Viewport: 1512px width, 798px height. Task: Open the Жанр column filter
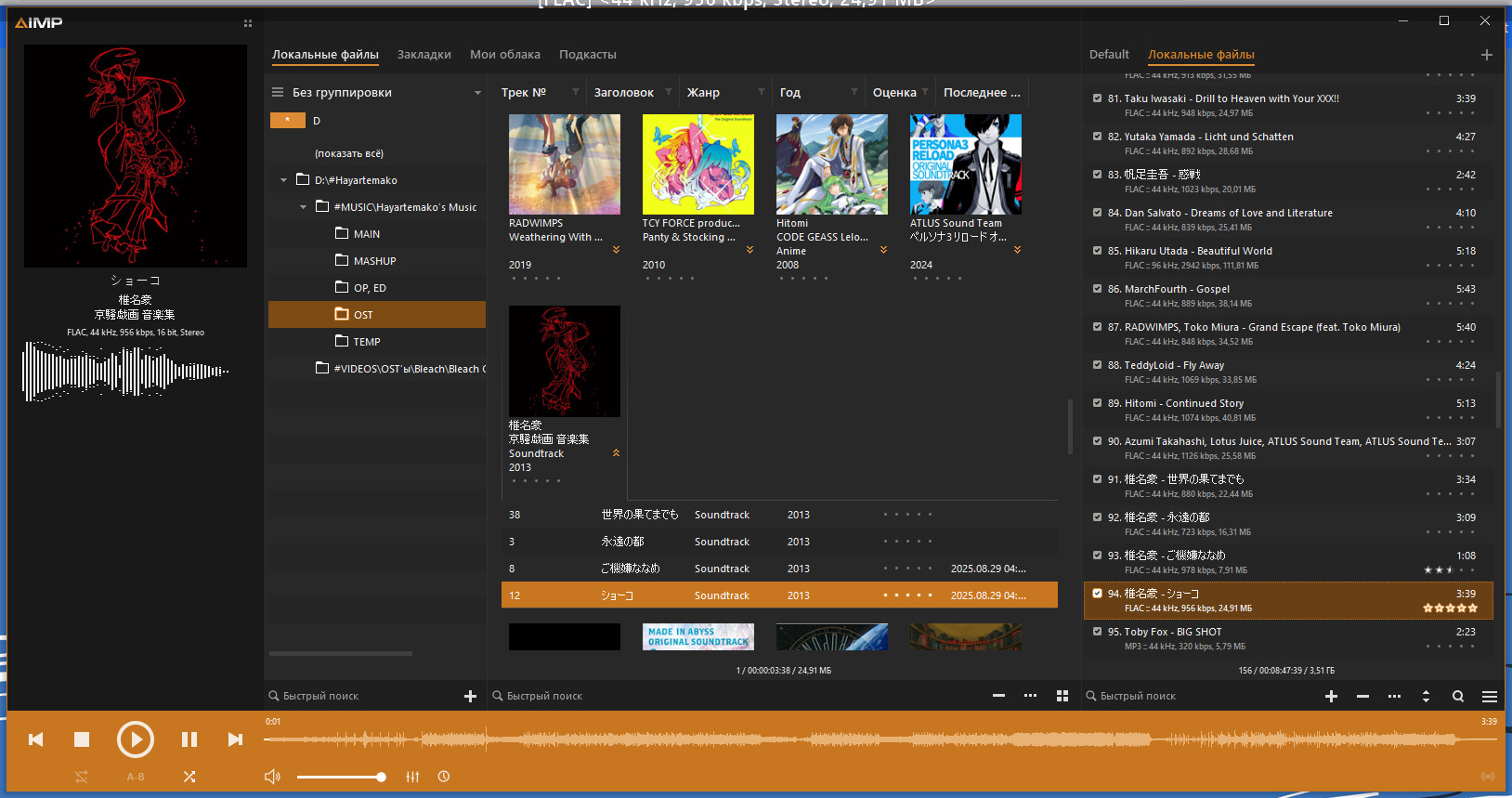pos(762,92)
